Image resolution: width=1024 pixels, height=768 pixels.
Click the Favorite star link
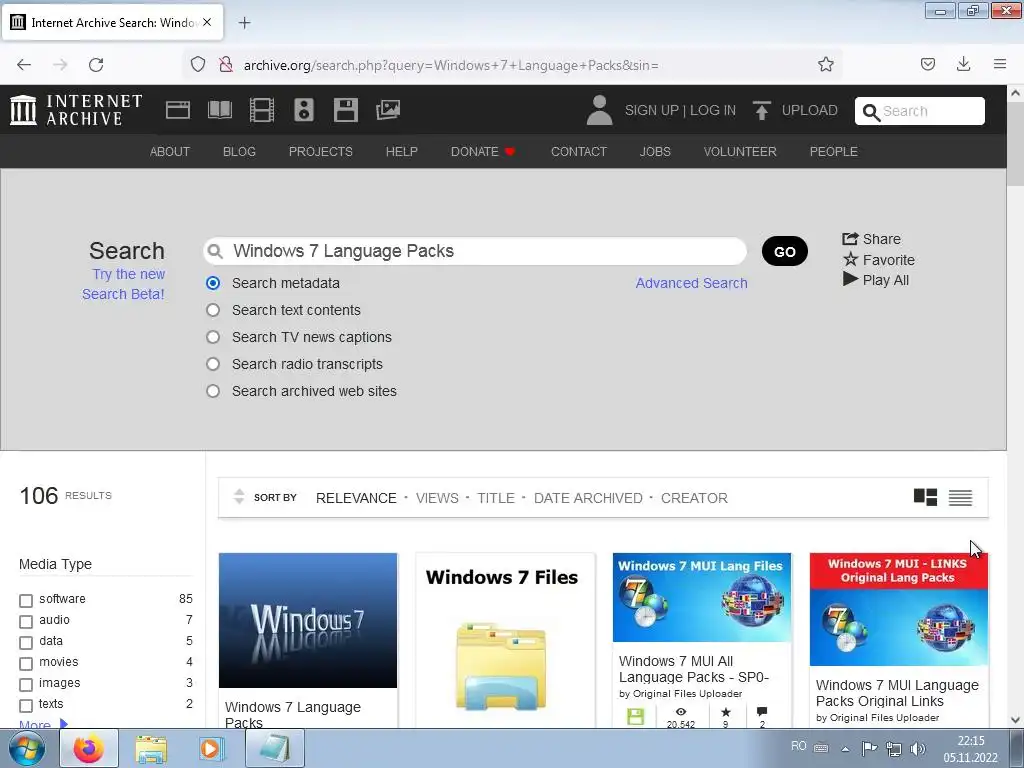click(878, 259)
